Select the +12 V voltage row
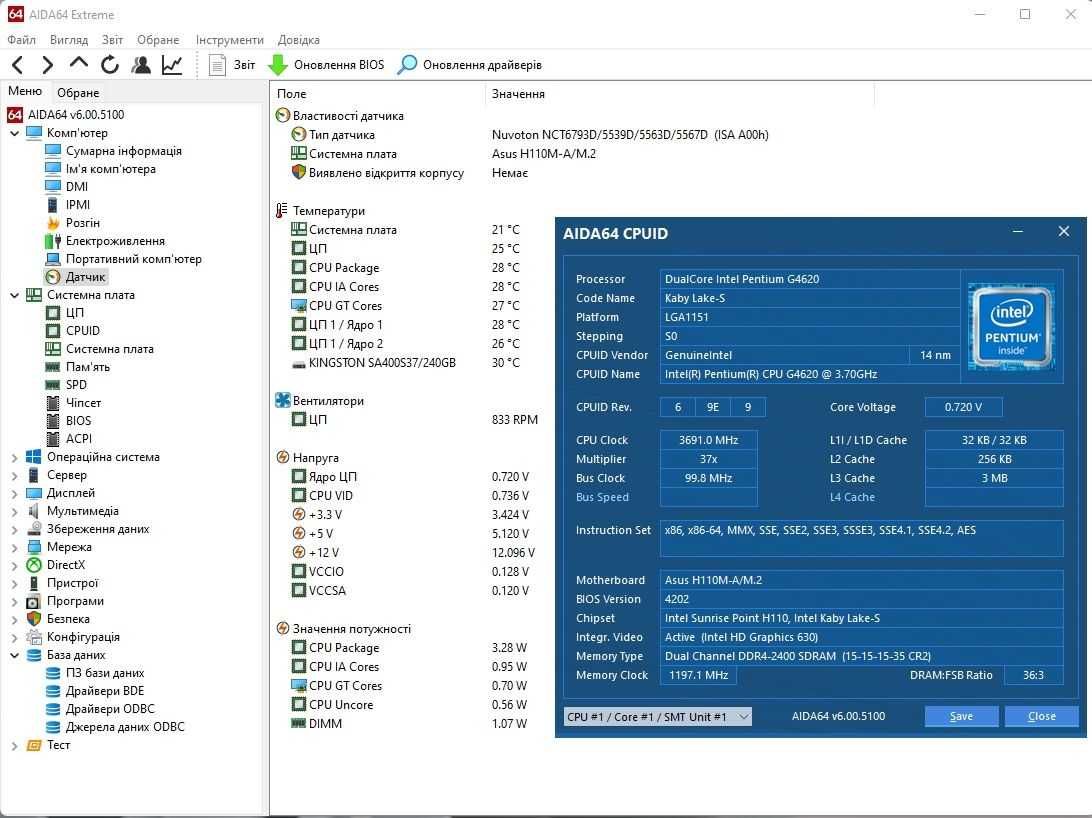1092x818 pixels. click(413, 553)
